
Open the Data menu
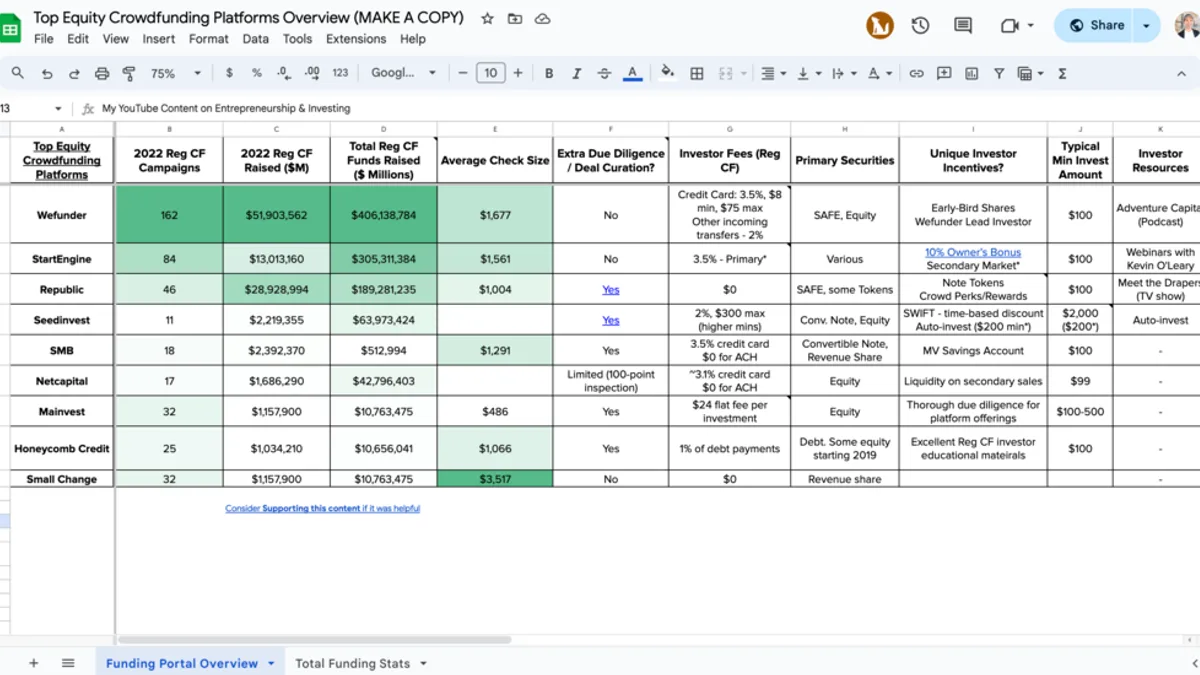(255, 39)
